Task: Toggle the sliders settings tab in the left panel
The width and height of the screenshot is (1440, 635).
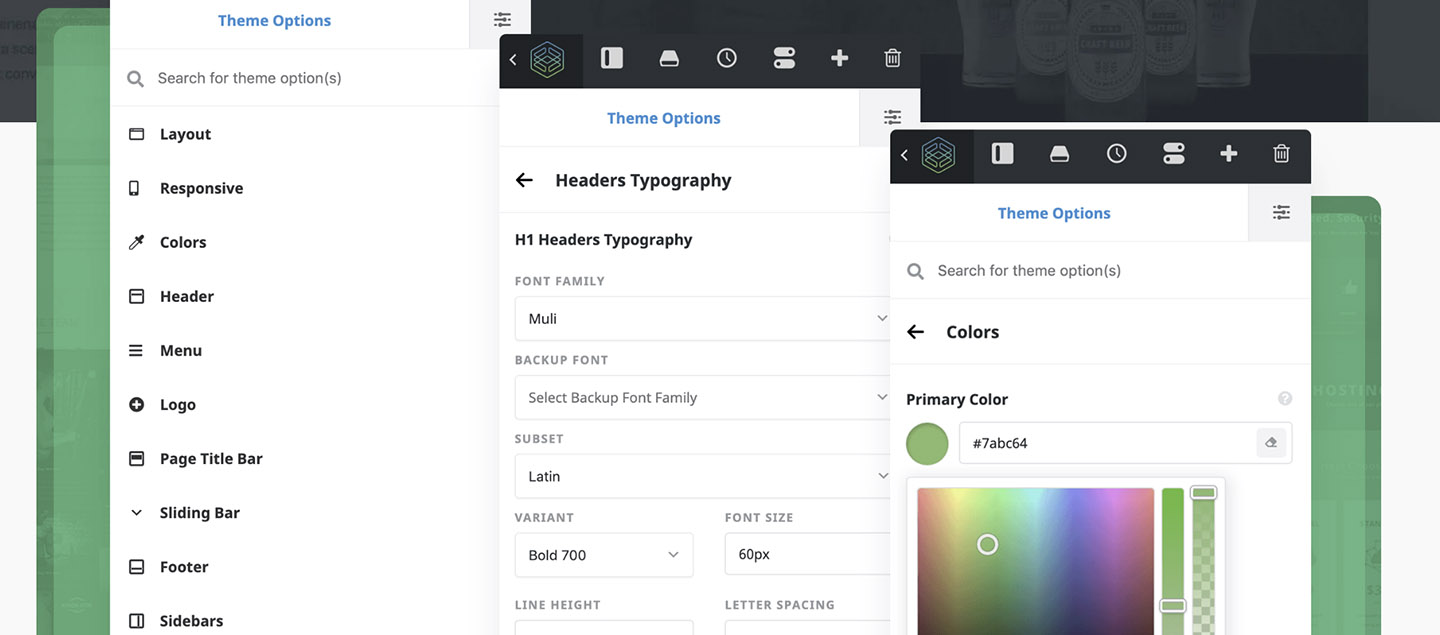Action: click(x=501, y=21)
